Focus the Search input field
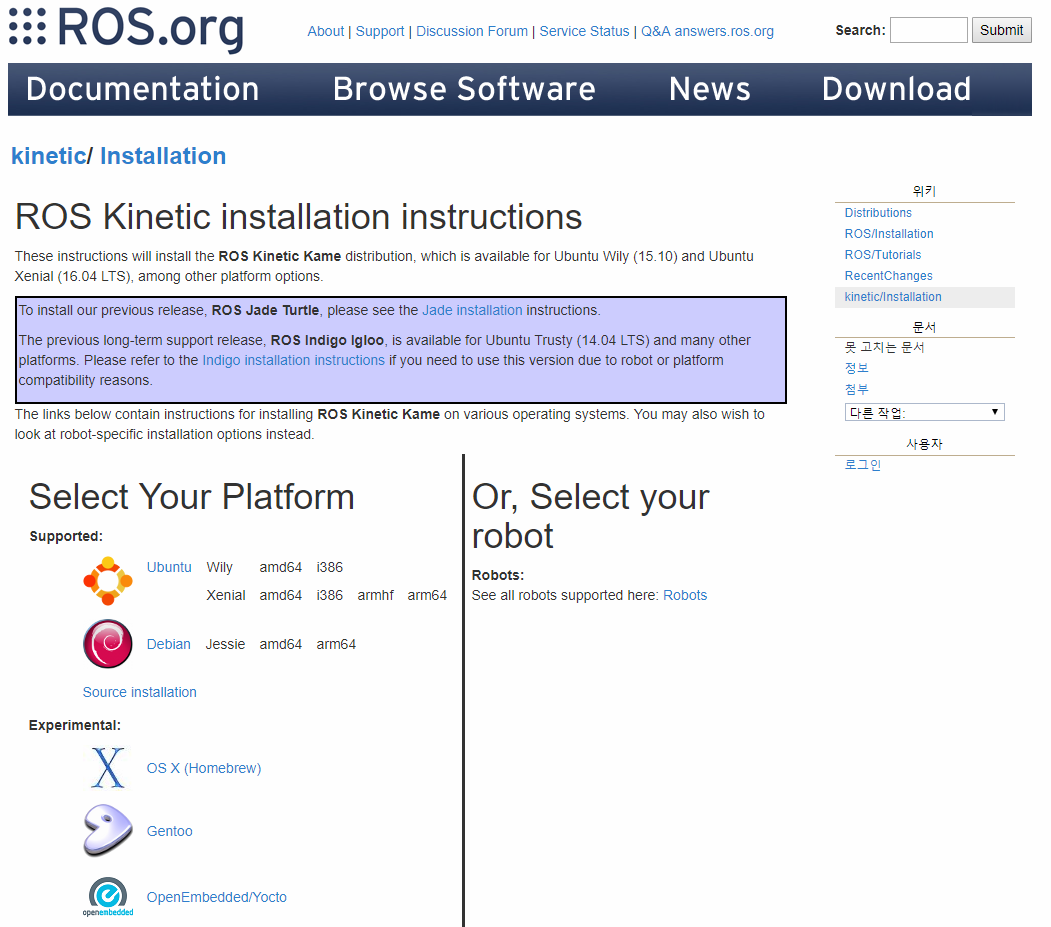Viewport: 1051px width, 927px height. coord(928,30)
